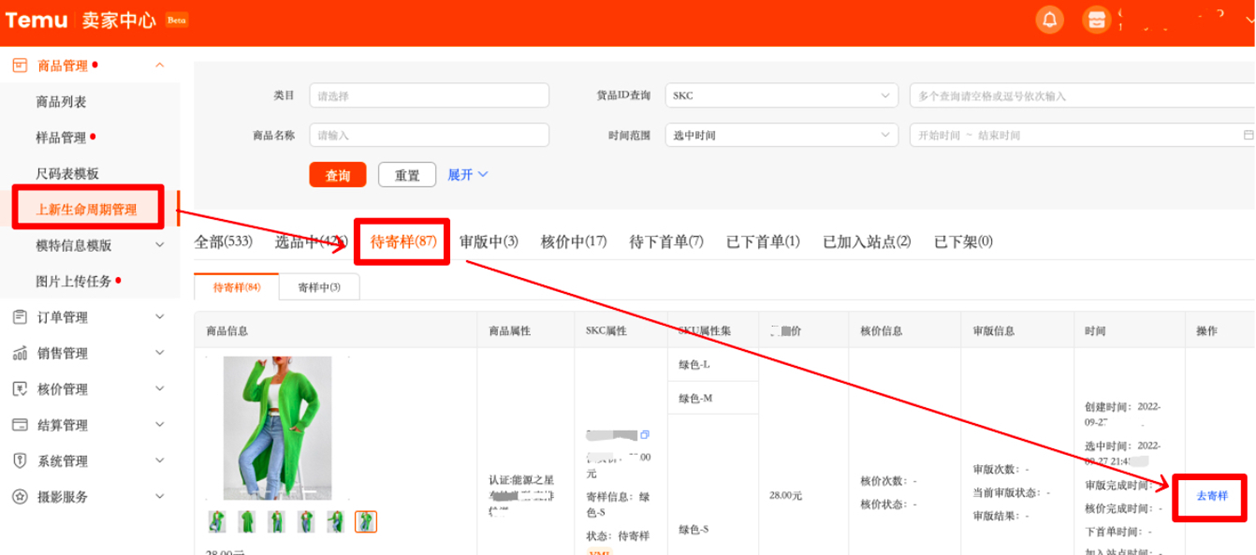Click the notification bell icon
Viewport: 1256px width, 555px height.
(1049, 20)
